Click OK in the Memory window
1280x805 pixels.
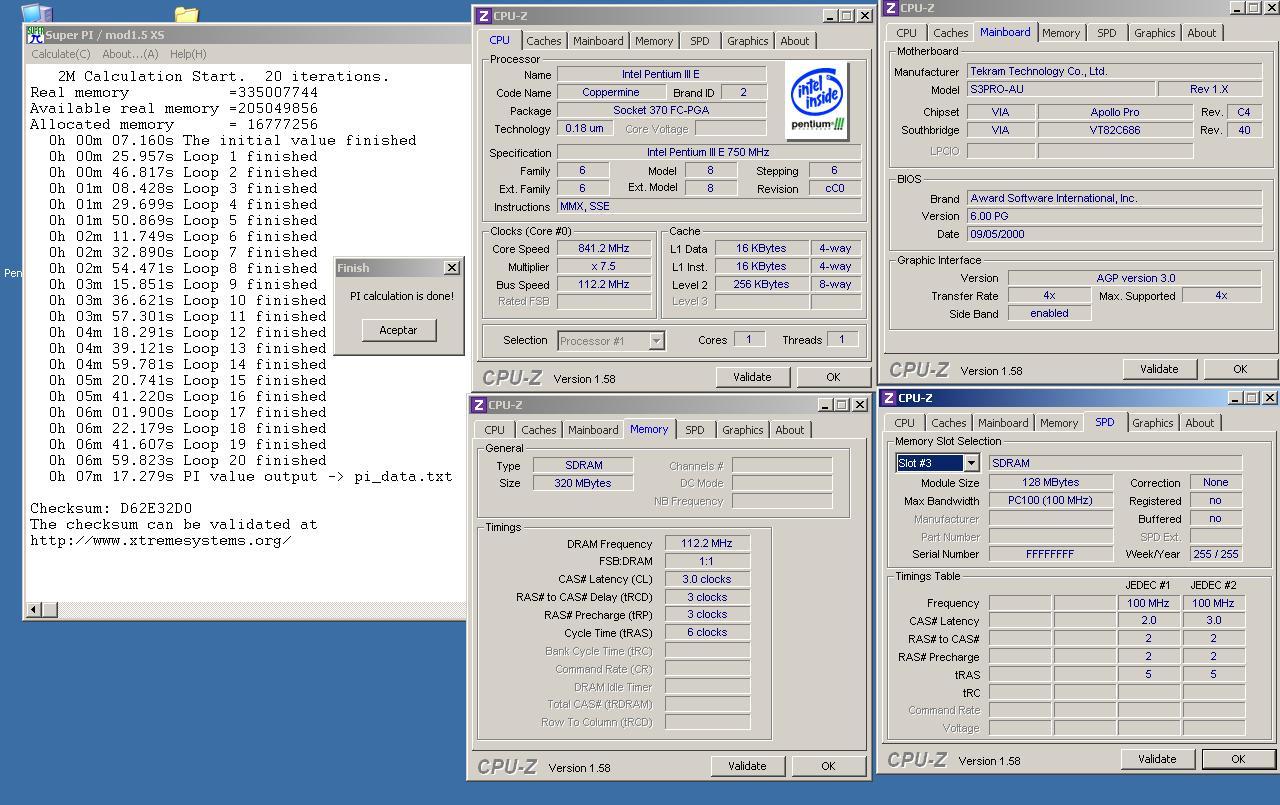(x=828, y=766)
